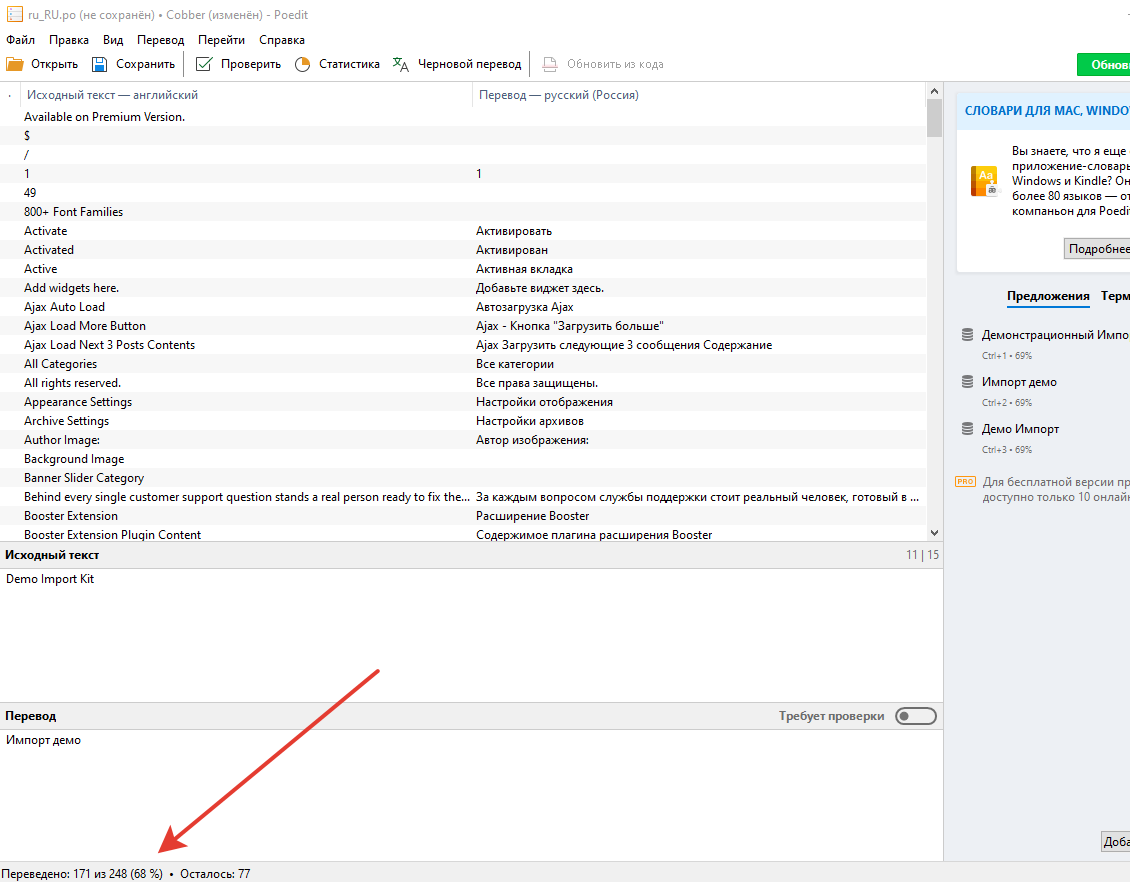Click the Осталось: 77 status text
This screenshot has width=1130, height=882.
click(x=215, y=873)
